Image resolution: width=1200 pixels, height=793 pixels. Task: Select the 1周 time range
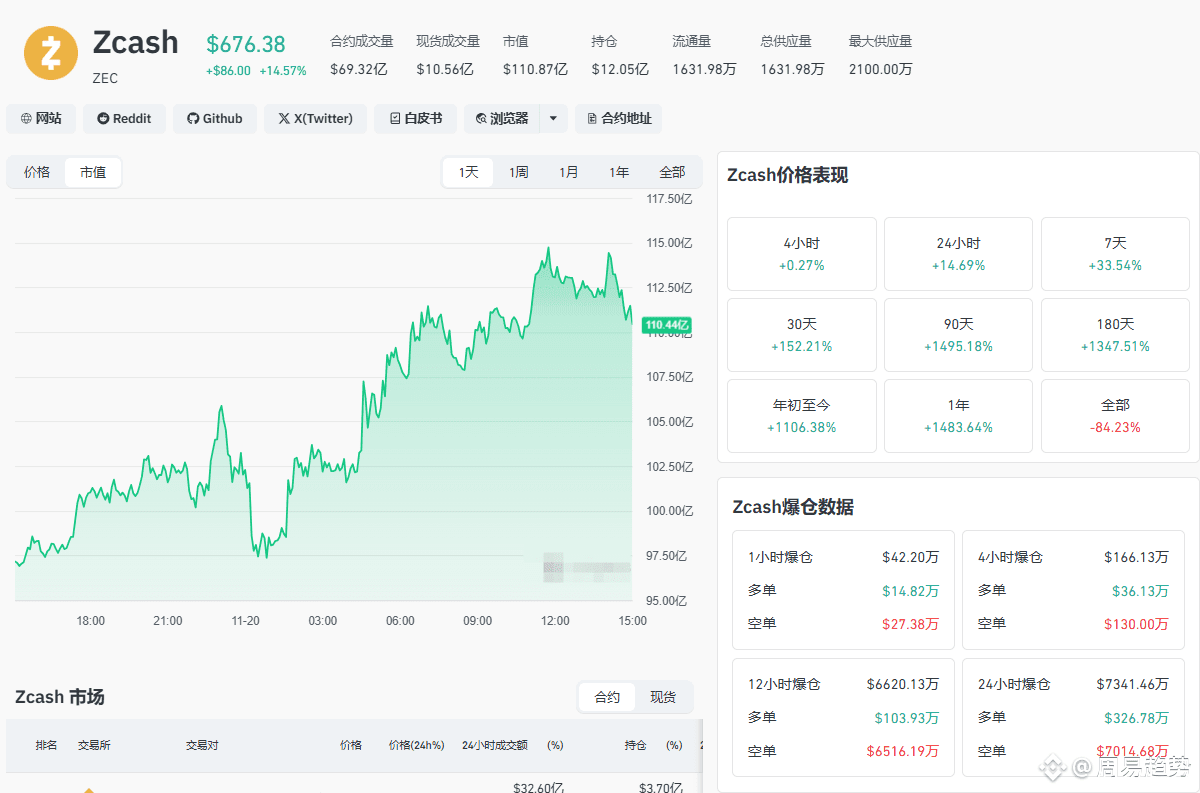pos(518,172)
